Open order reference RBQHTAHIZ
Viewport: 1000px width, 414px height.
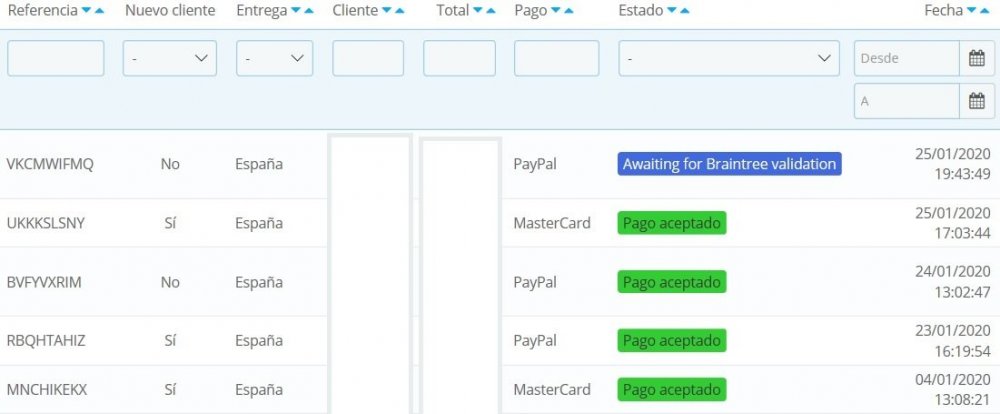pos(46,341)
